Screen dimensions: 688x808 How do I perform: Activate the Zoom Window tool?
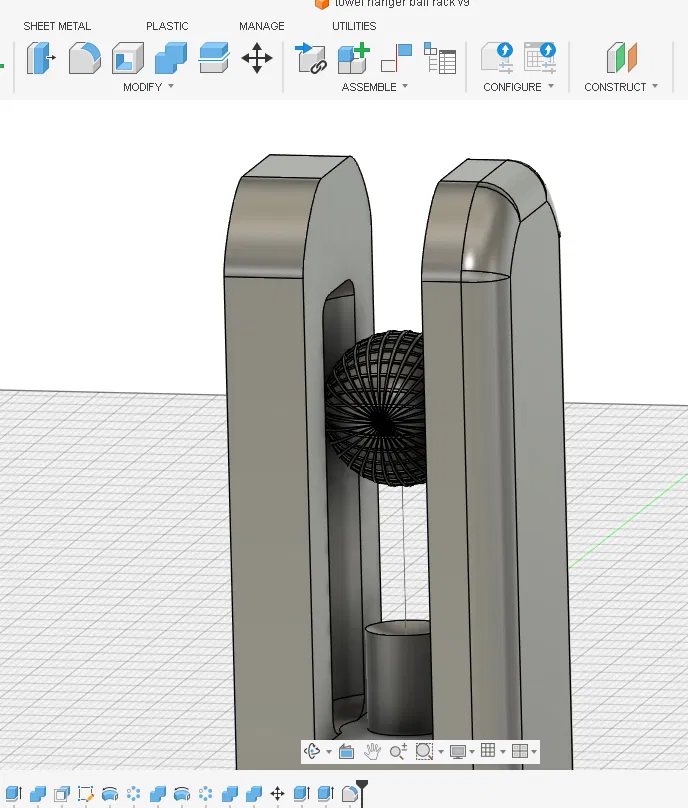pos(424,752)
